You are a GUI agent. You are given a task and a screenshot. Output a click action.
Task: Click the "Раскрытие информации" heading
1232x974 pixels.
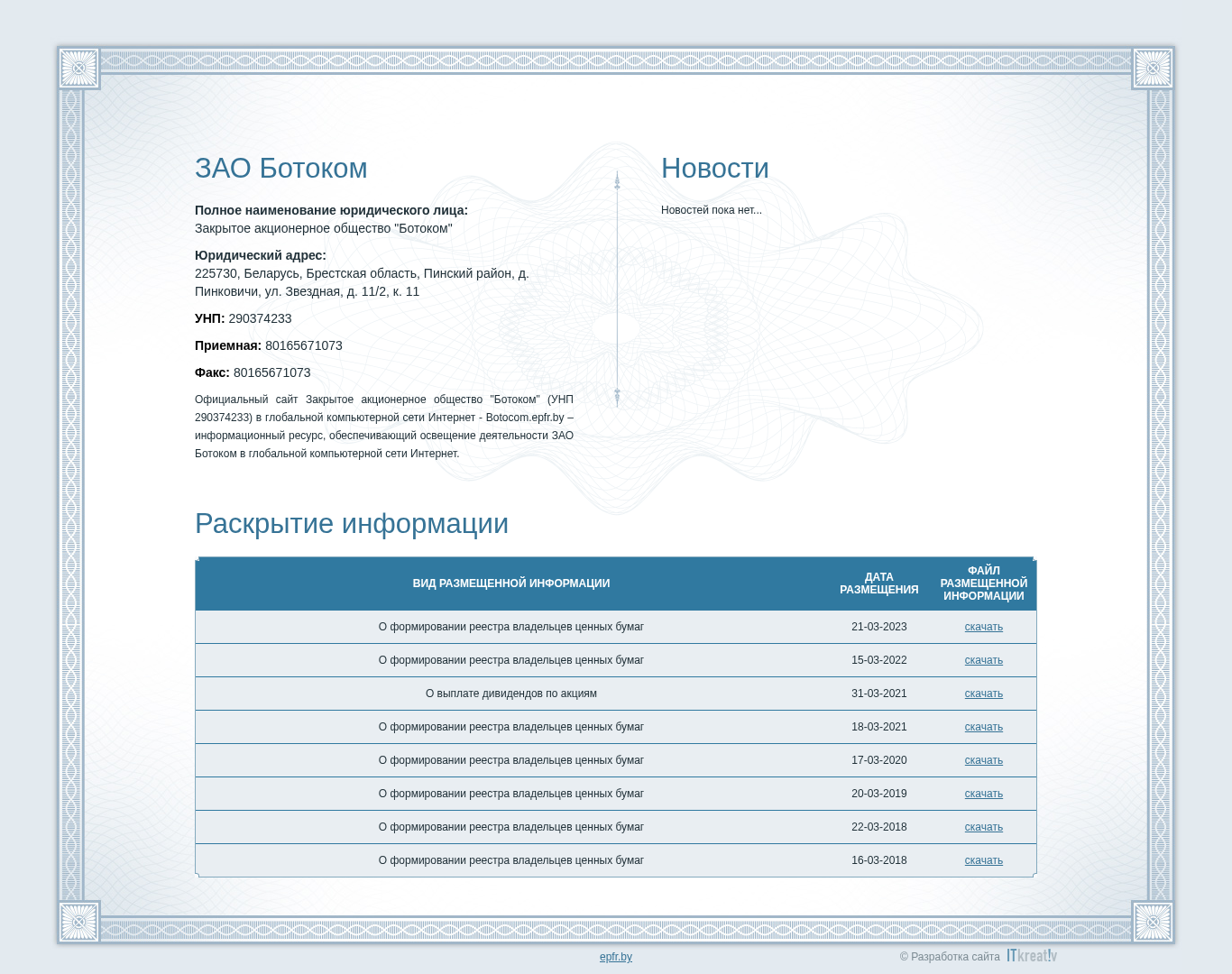(x=352, y=524)
